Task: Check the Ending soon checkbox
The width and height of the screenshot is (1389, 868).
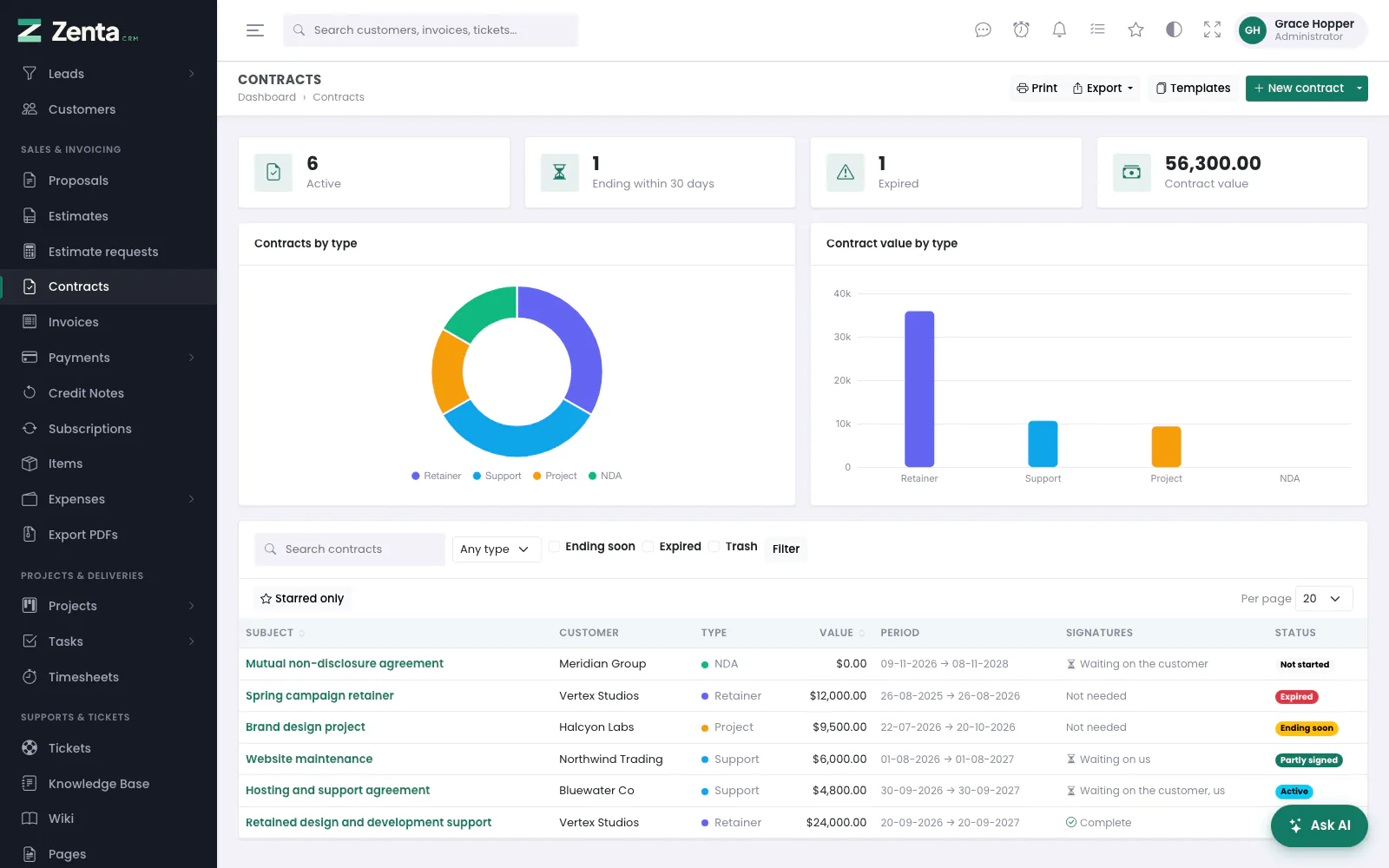Action: coord(554,547)
